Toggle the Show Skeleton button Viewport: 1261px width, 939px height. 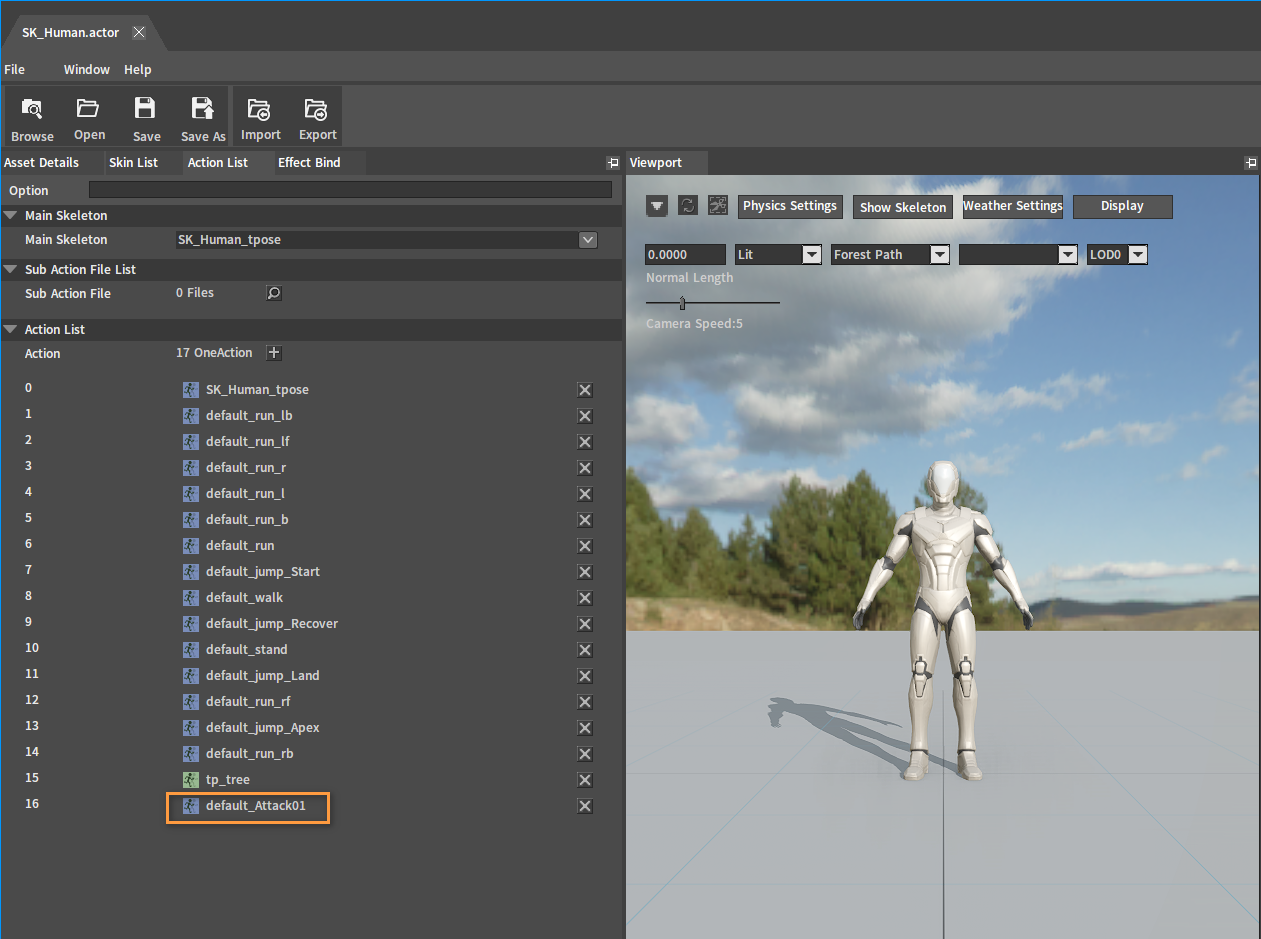(x=903, y=207)
